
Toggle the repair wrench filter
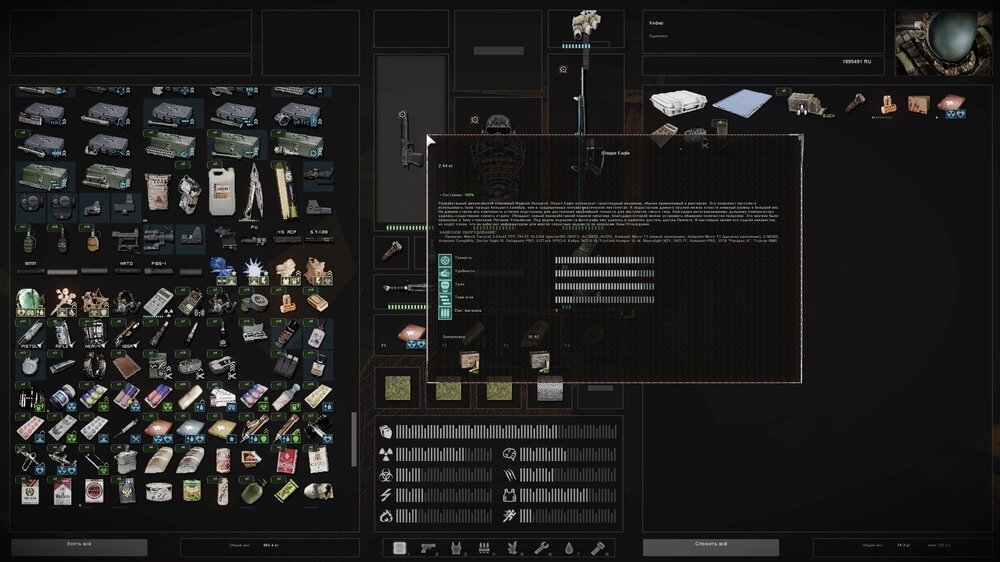coord(541,548)
